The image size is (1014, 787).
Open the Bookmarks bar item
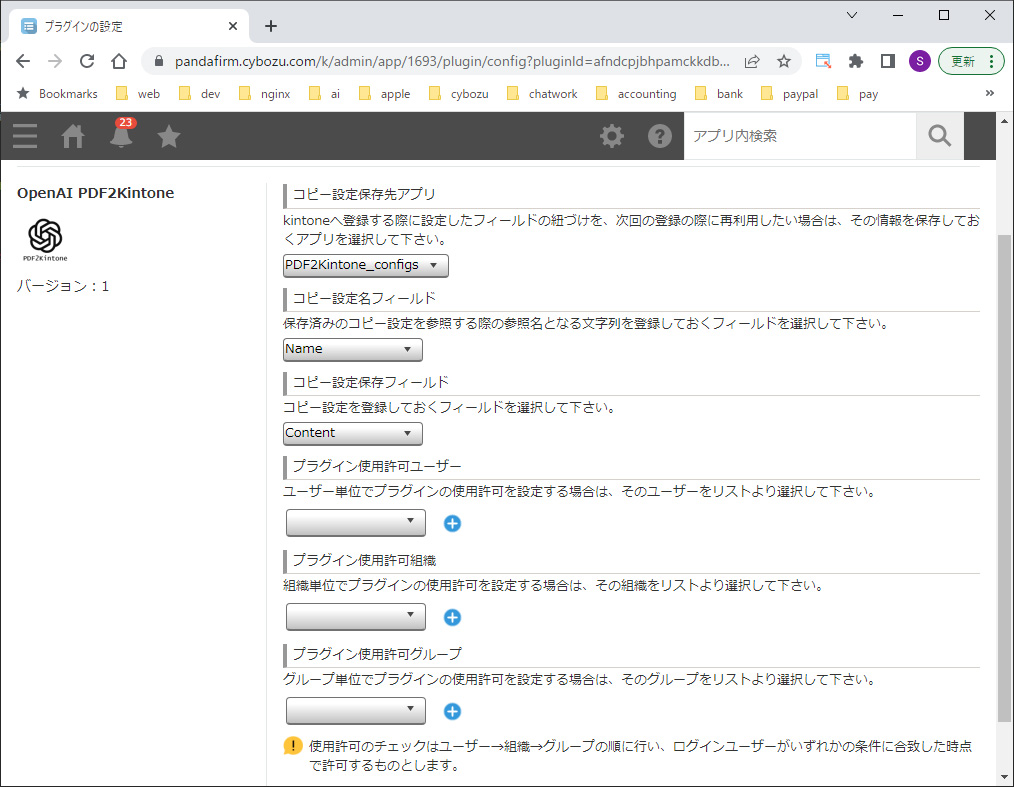pos(57,94)
